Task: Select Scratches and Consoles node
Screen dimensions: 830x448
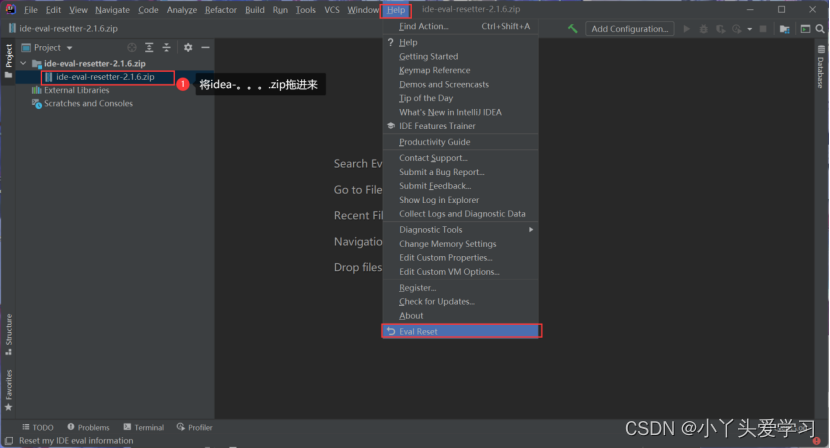Action: coord(88,103)
